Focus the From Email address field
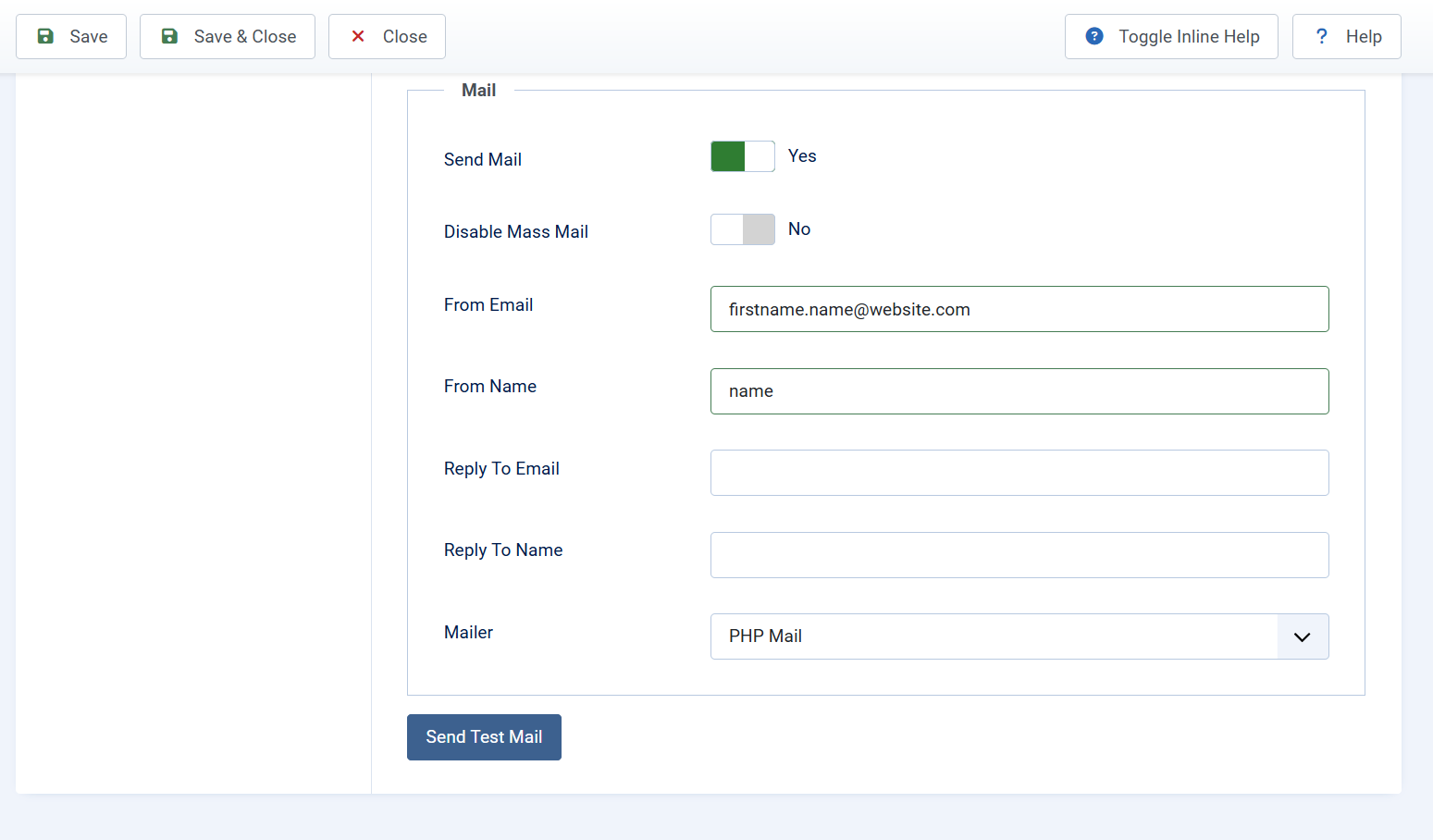The height and width of the screenshot is (840, 1433). [1019, 309]
